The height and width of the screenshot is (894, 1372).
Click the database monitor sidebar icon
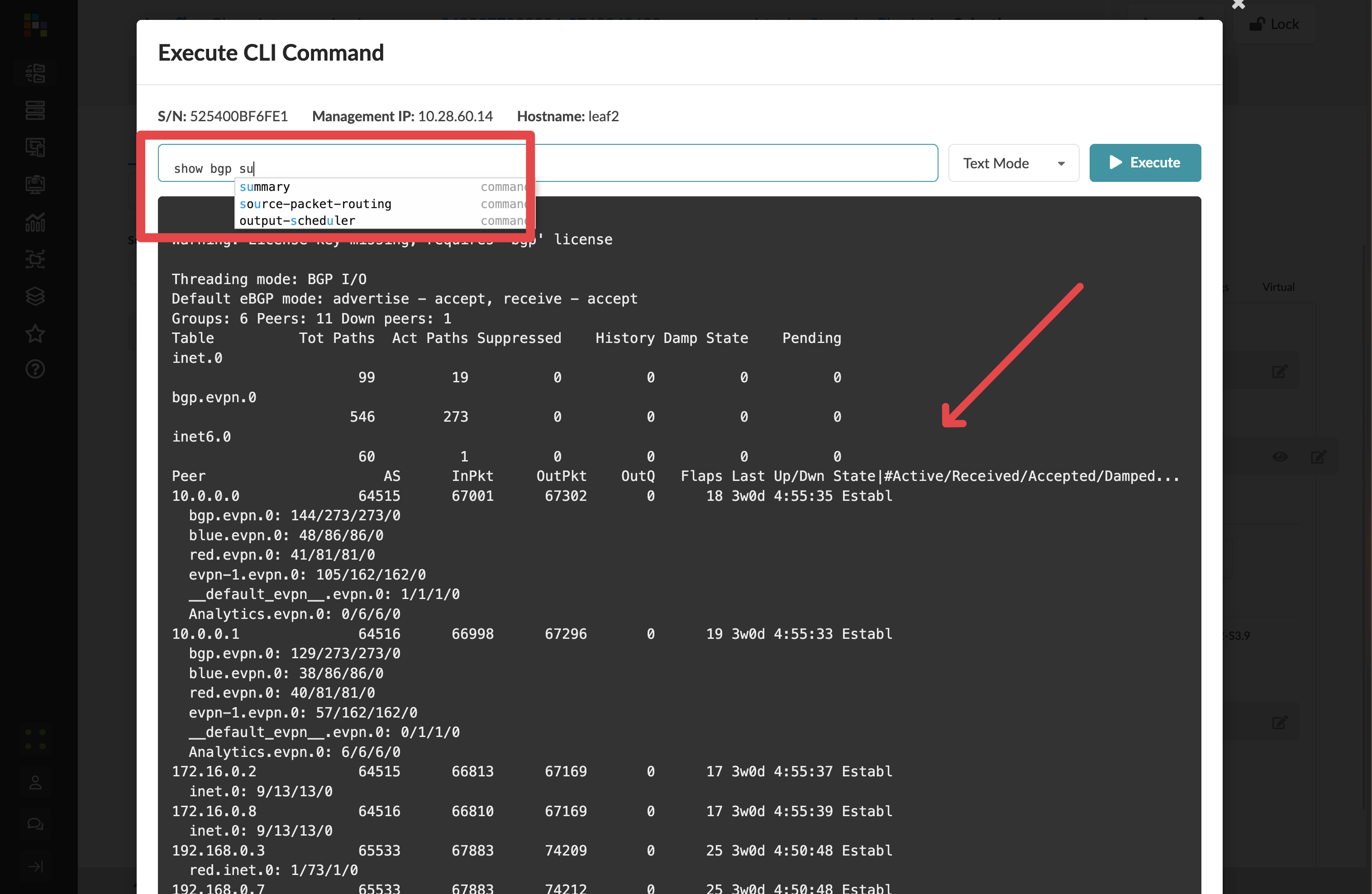pos(34,184)
